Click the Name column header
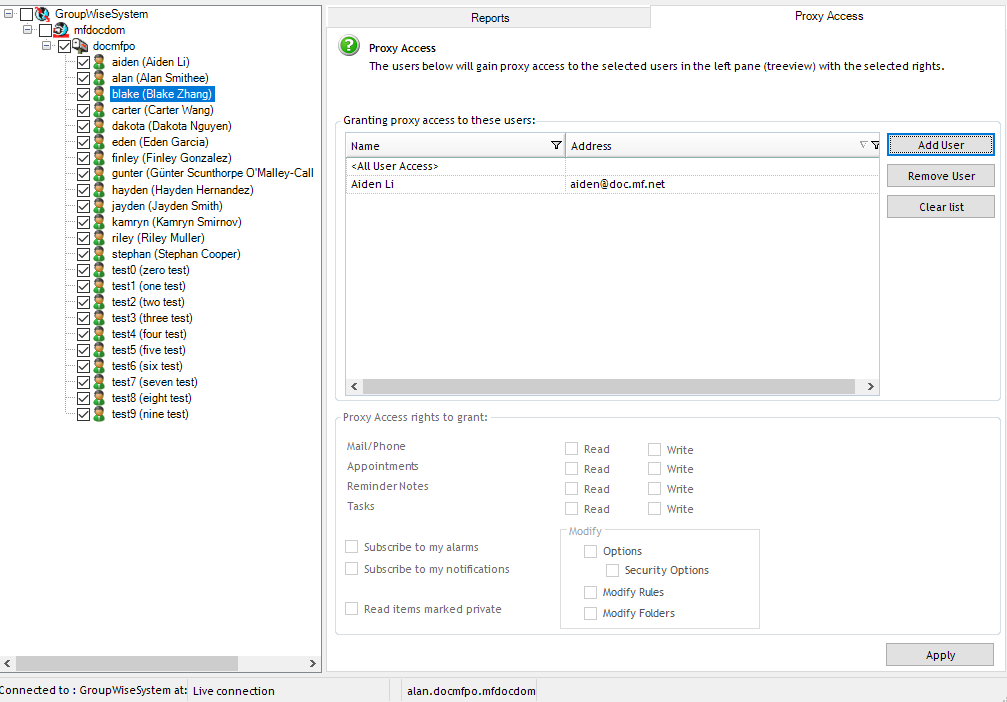 coord(455,146)
